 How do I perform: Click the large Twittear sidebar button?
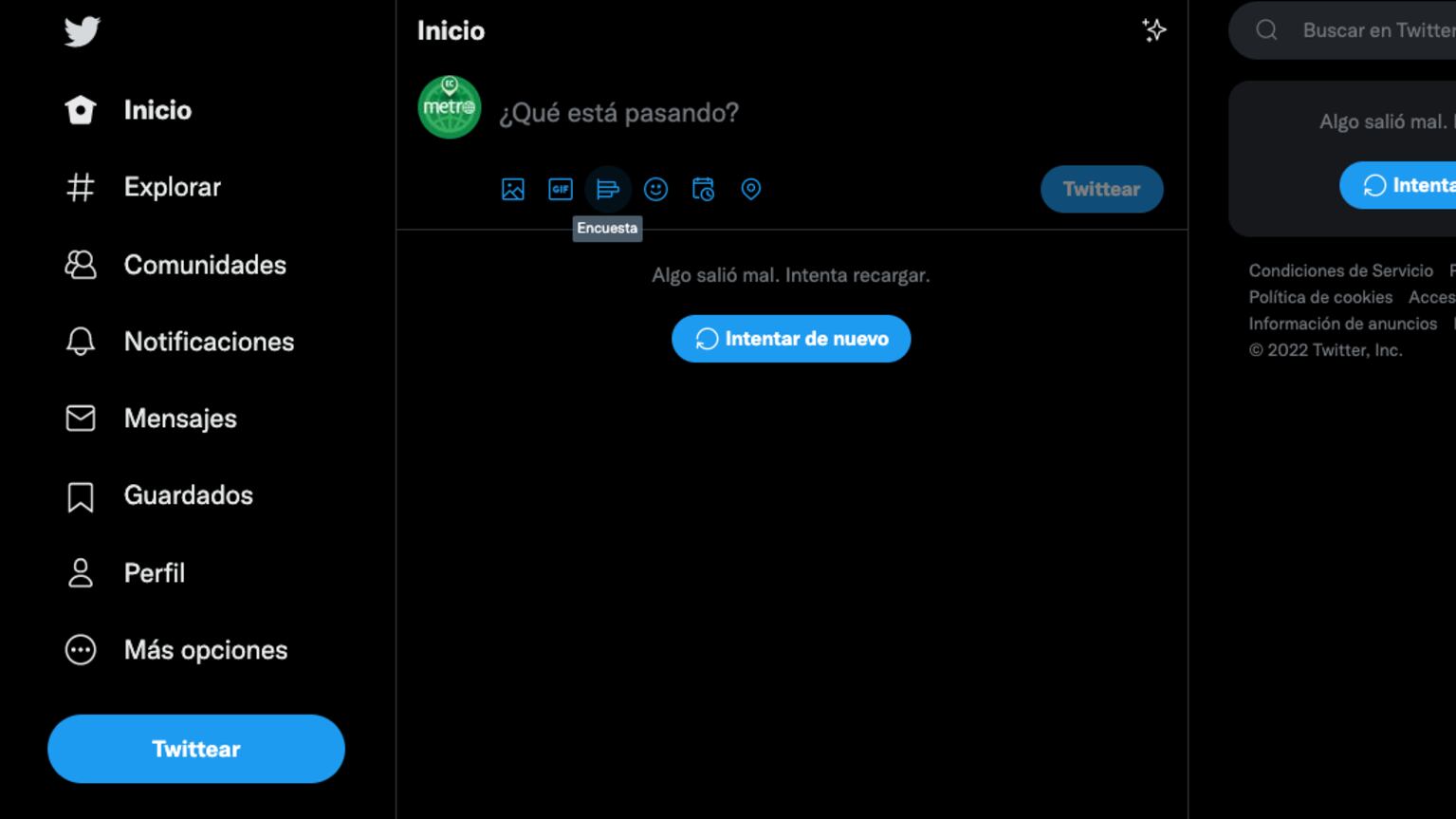coord(196,749)
